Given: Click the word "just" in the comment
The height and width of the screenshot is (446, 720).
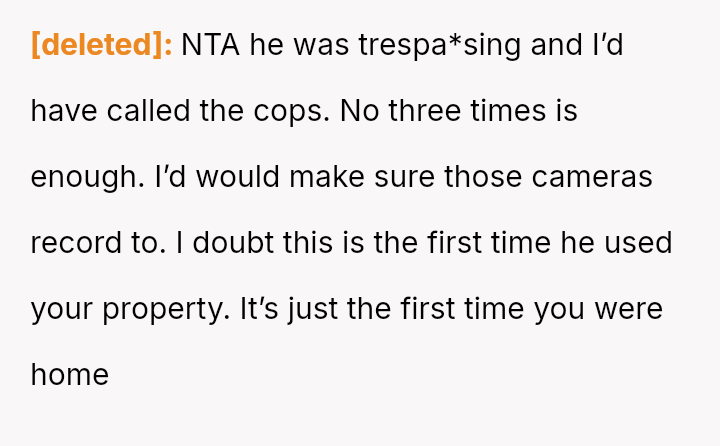Looking at the screenshot, I should tap(313, 309).
